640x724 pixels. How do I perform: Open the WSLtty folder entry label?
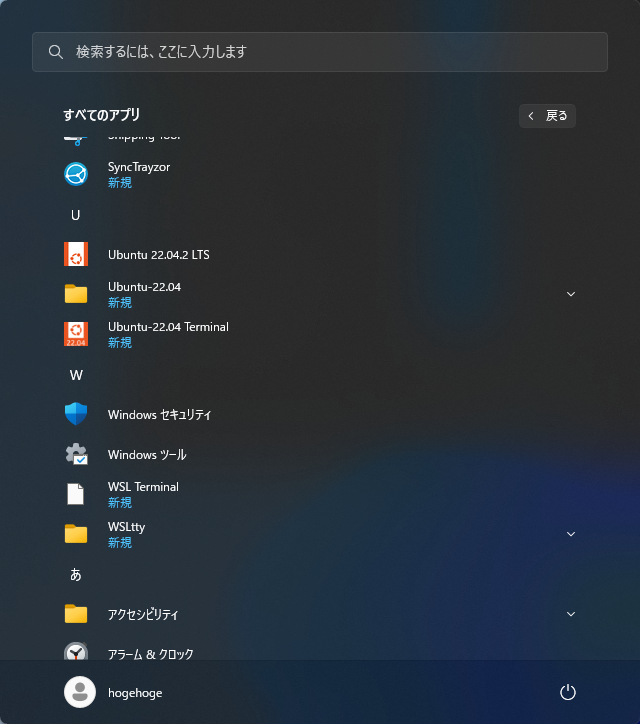(x=127, y=527)
